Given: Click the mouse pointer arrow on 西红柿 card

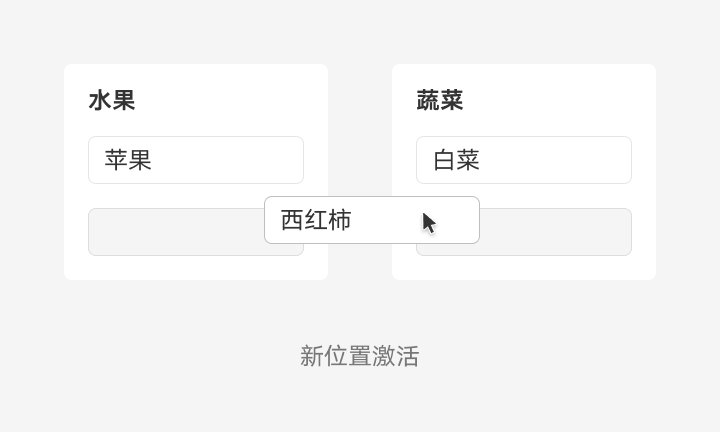Looking at the screenshot, I should pos(429,222).
